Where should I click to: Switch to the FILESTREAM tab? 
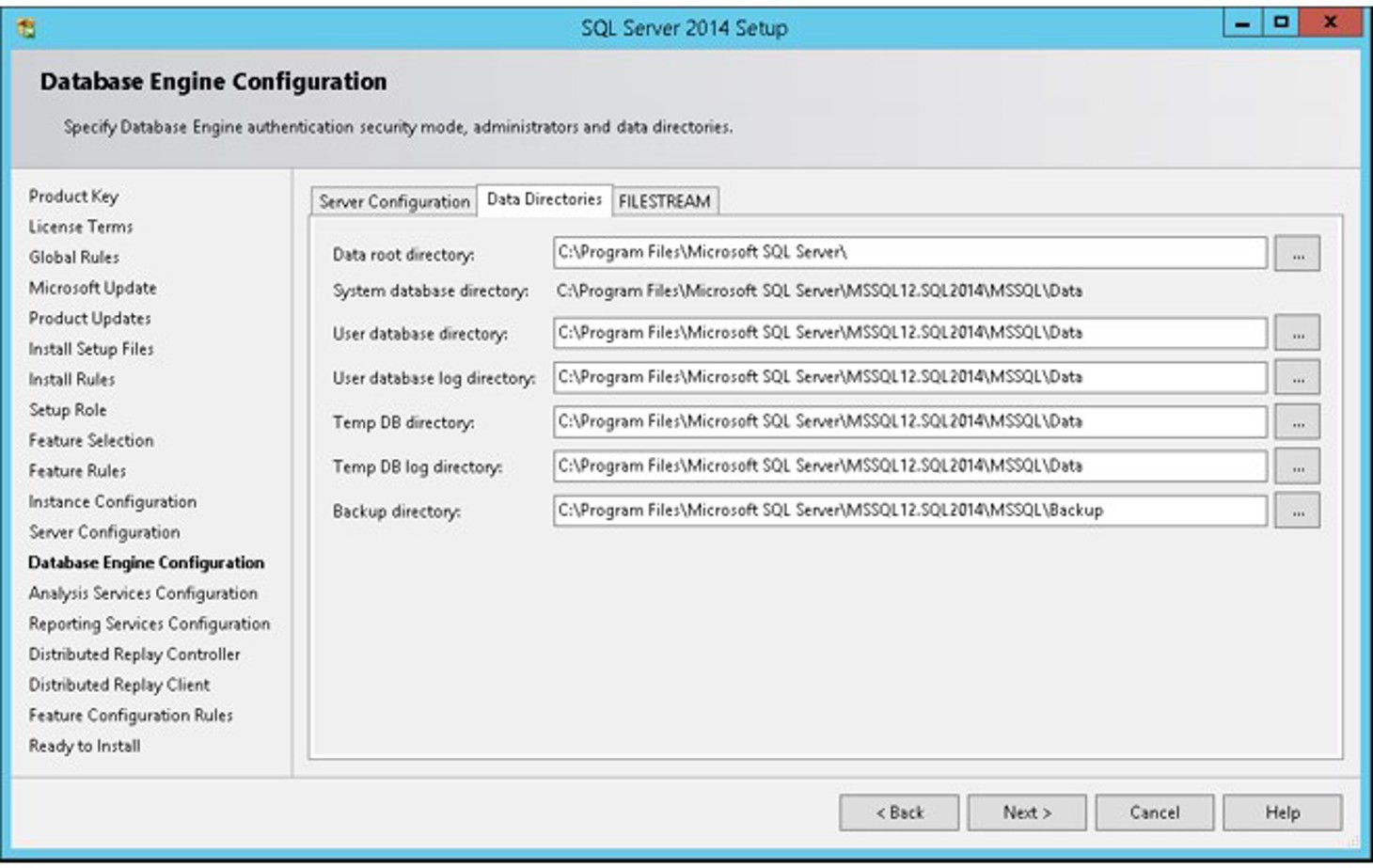(663, 200)
